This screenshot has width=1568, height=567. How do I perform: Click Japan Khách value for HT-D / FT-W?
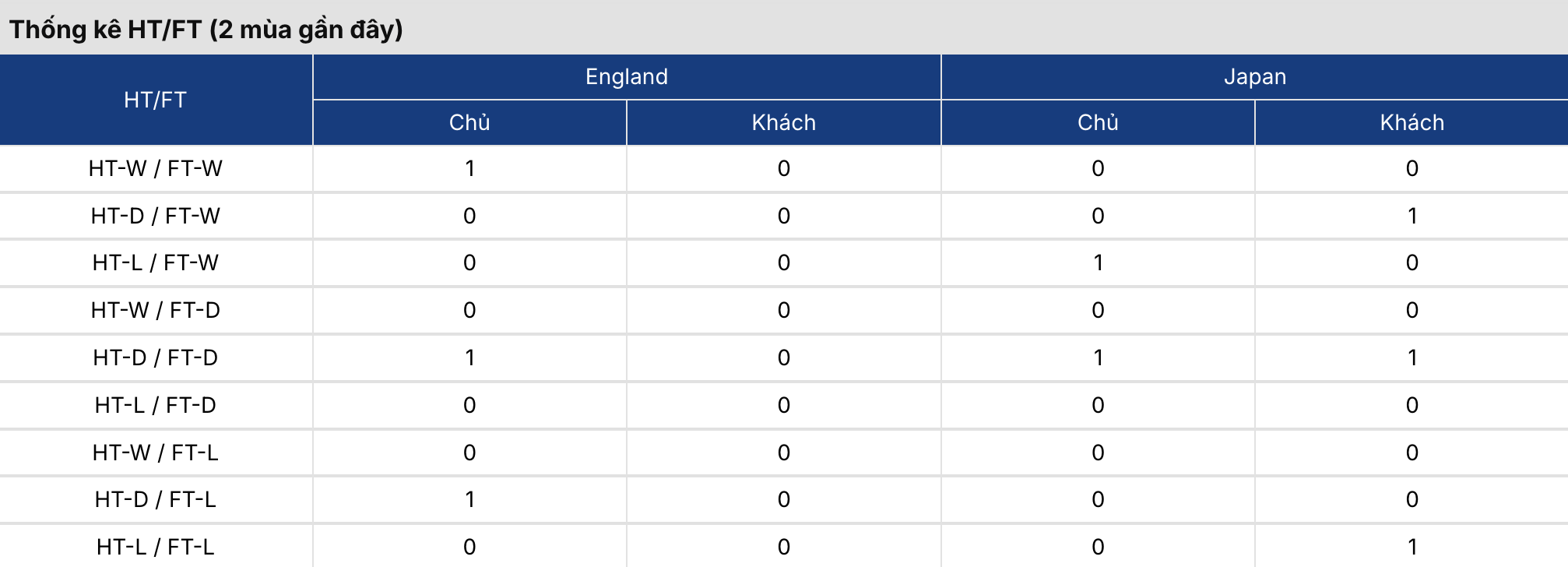point(1412,216)
